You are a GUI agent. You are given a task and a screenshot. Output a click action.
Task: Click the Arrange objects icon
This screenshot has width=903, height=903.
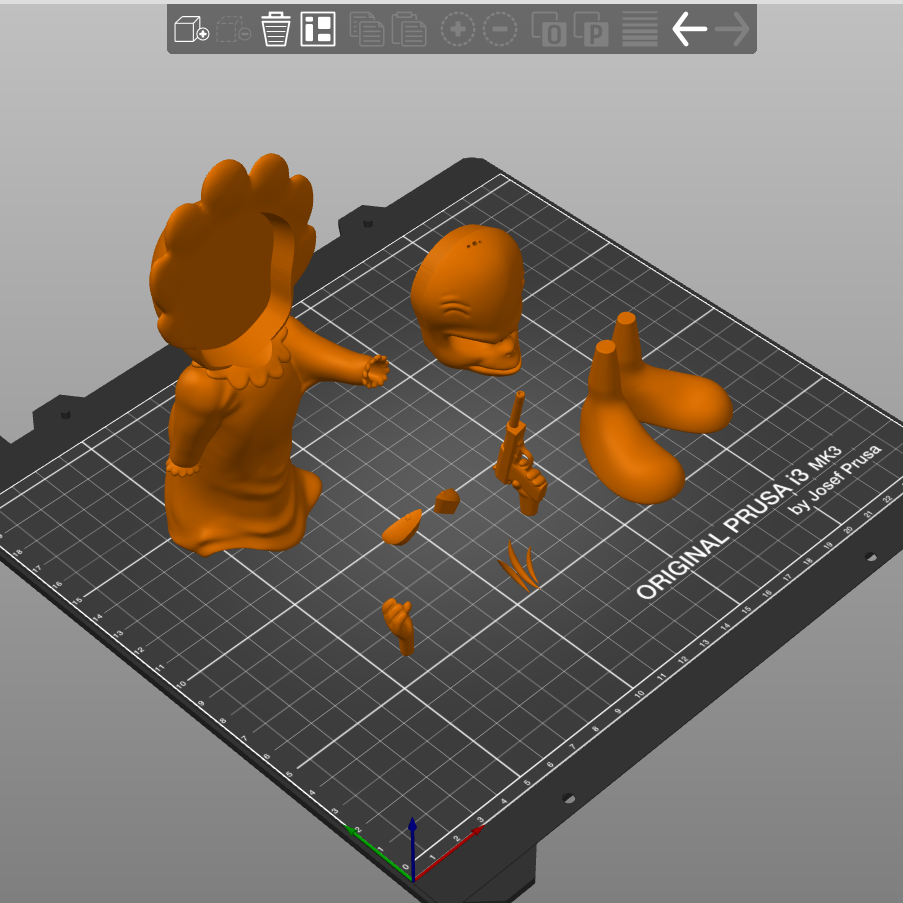pyautogui.click(x=318, y=29)
